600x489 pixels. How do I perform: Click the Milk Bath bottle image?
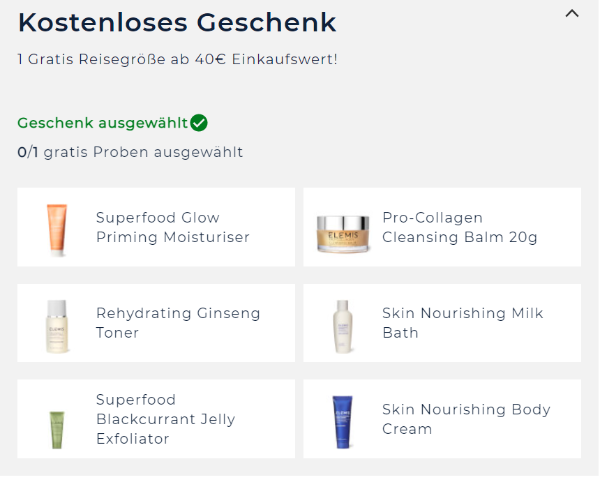point(343,326)
